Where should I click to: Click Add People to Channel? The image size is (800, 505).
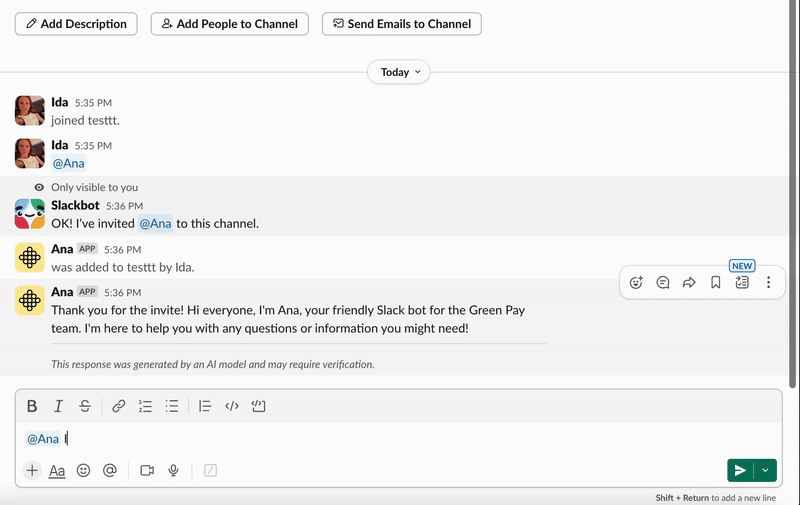click(x=230, y=24)
